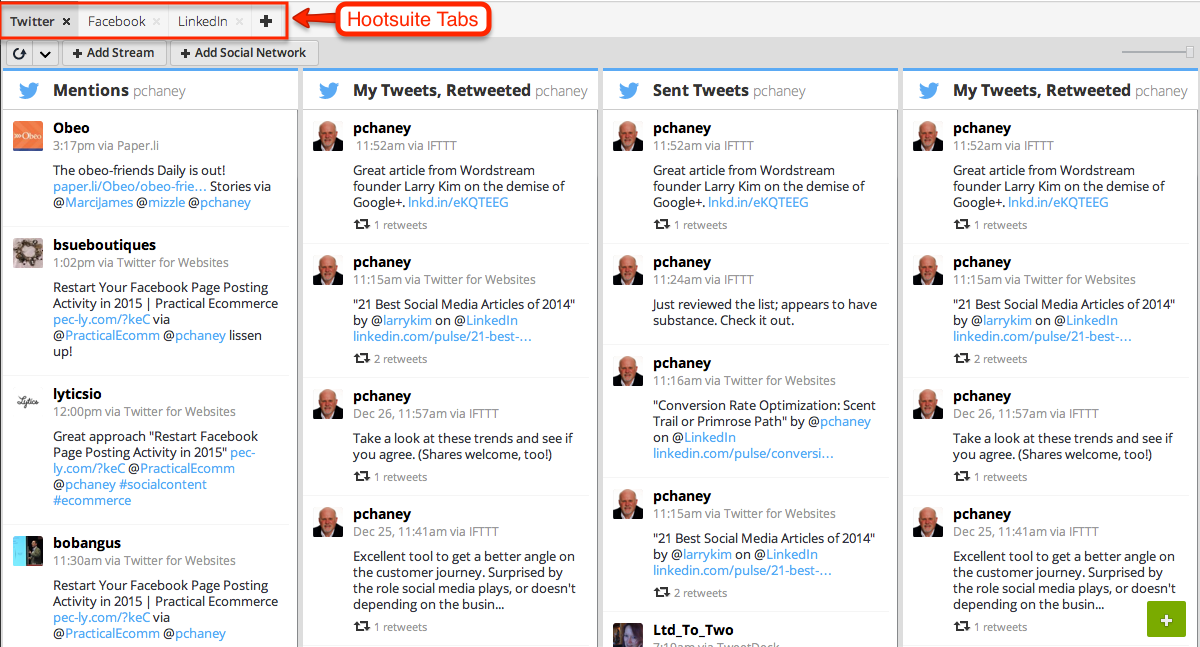Click the #ecommerce hashtag
This screenshot has width=1200, height=647.
[x=93, y=500]
